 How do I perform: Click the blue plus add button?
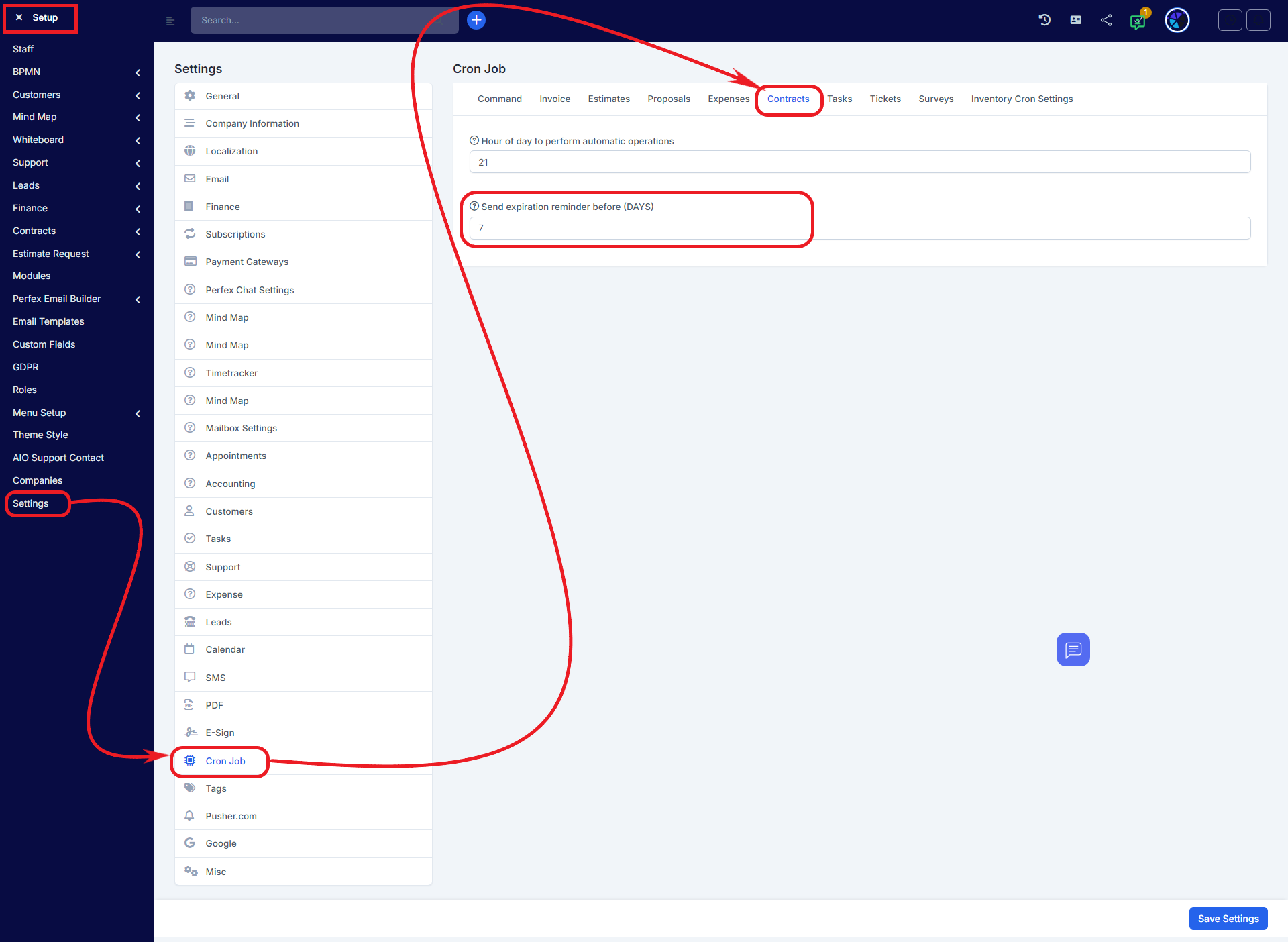coord(475,20)
